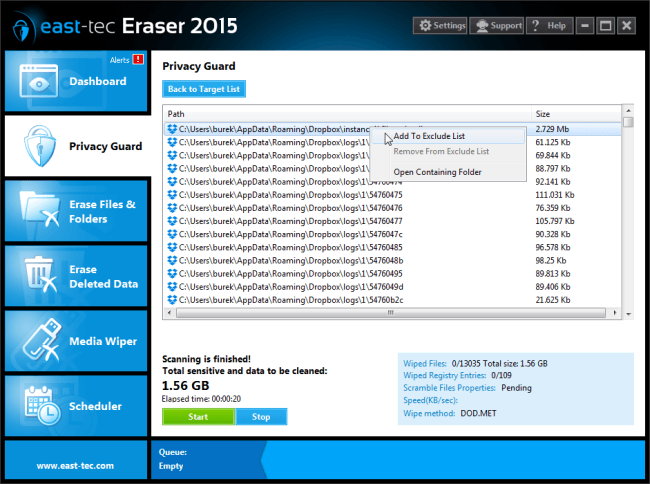Click the 111.031 Kb size value
This screenshot has height=484, width=650.
pyautogui.click(x=555, y=195)
